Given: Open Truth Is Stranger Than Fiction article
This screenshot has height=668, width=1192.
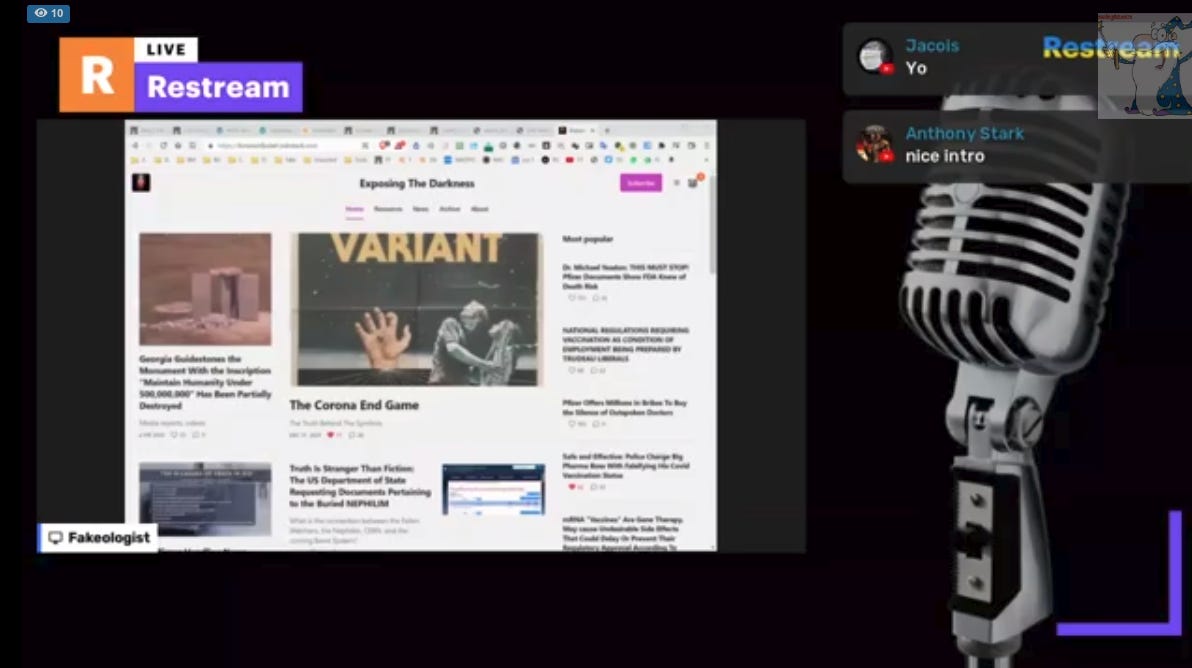Looking at the screenshot, I should tap(360, 486).
